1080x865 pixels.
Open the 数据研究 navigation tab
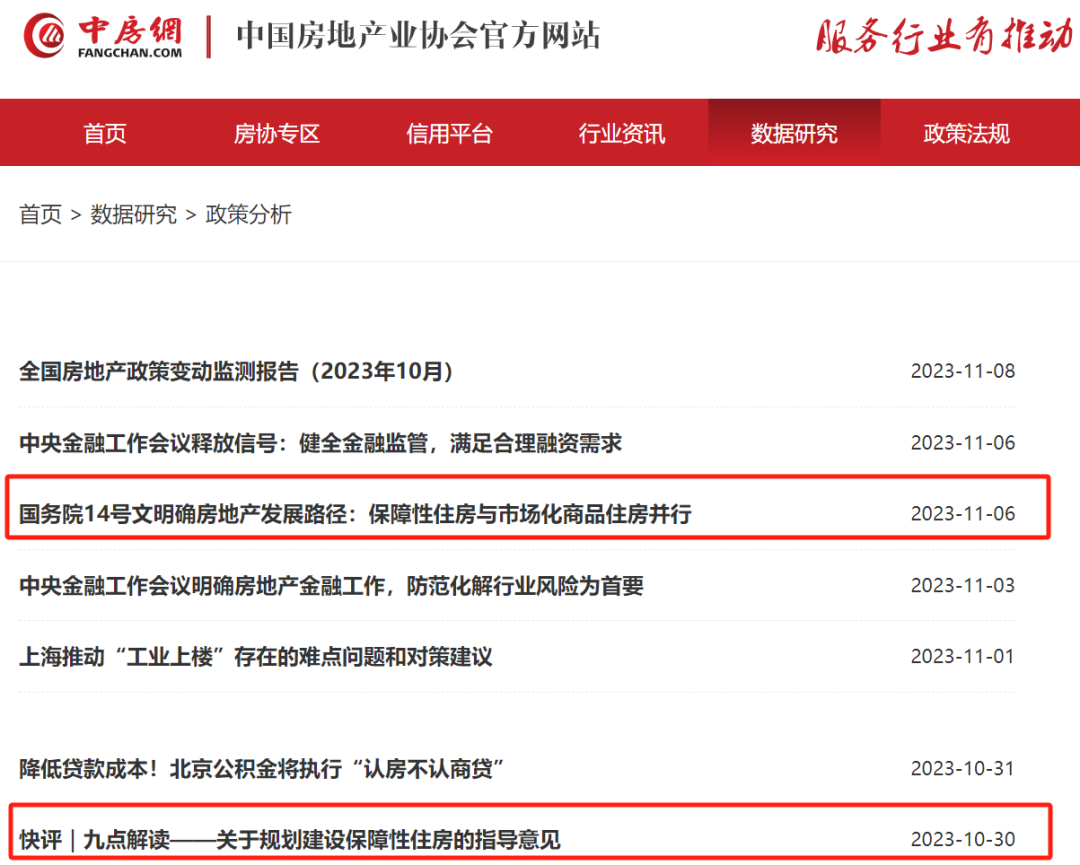pos(794,133)
